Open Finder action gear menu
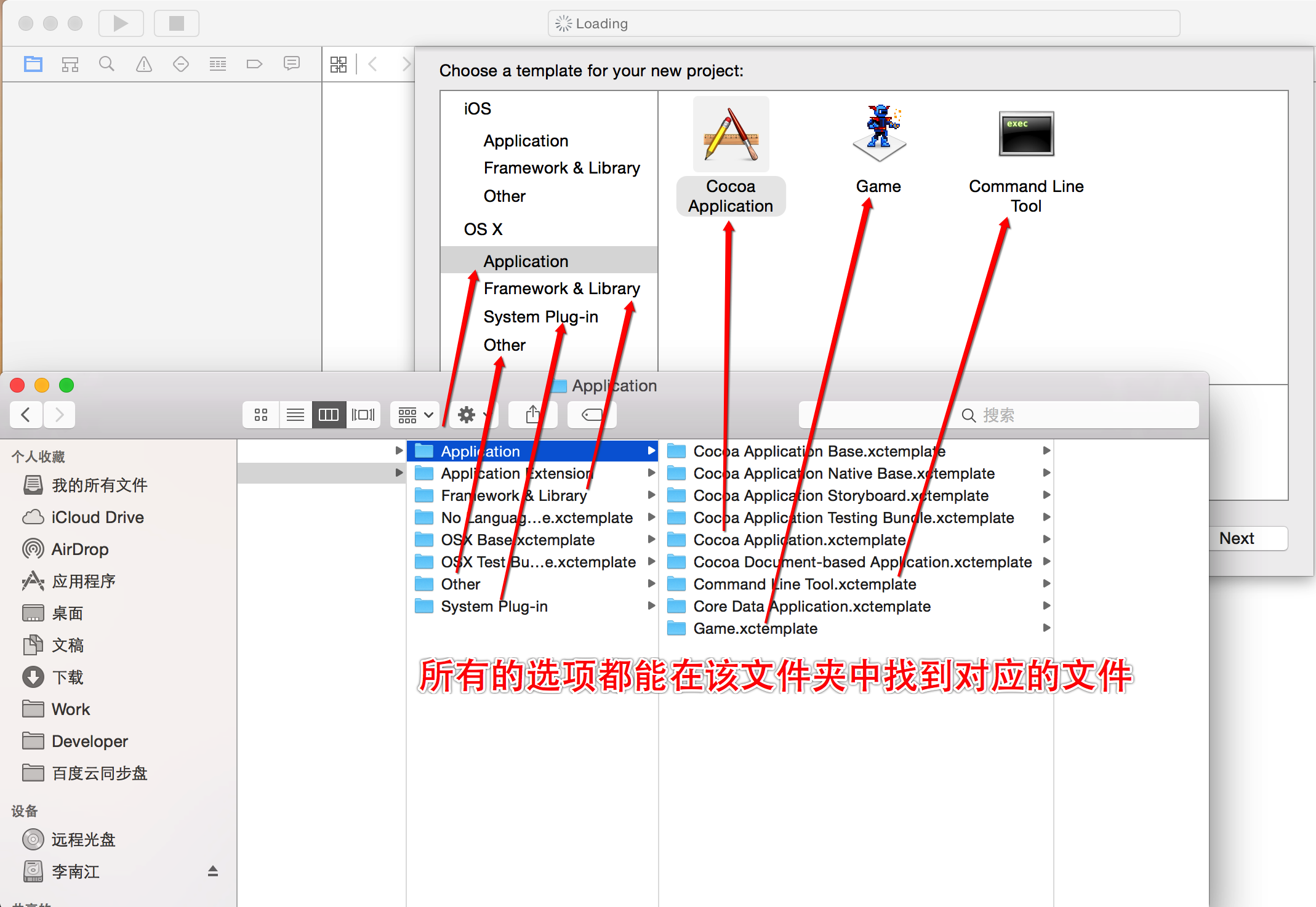1316x907 pixels. tap(473, 415)
